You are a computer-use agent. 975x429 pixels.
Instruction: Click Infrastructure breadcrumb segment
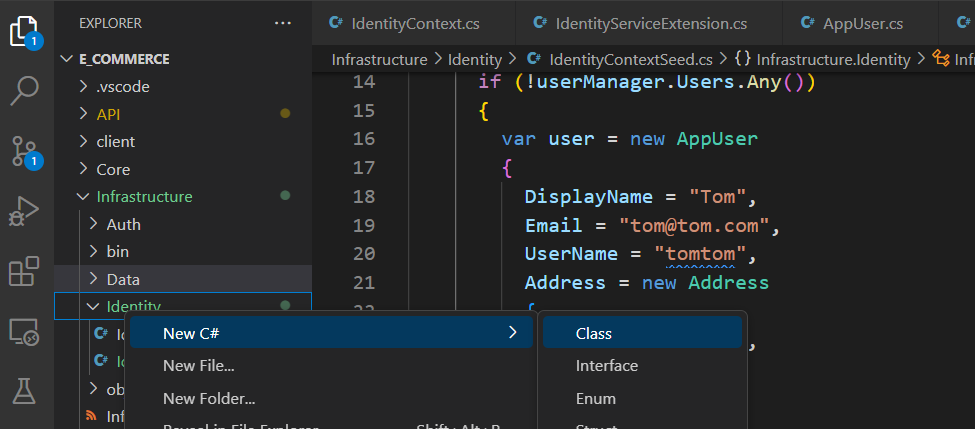click(379, 60)
